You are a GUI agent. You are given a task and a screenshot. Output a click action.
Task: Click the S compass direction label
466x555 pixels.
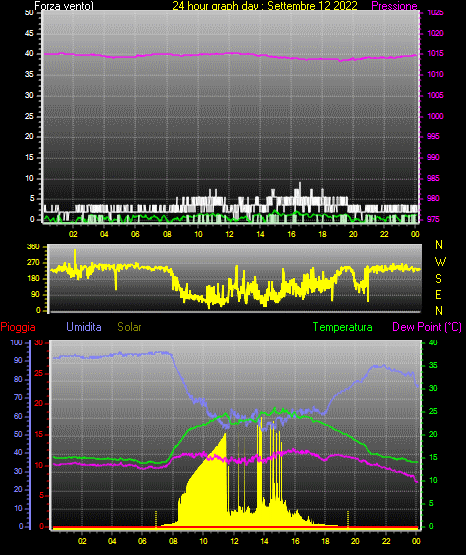point(438,279)
